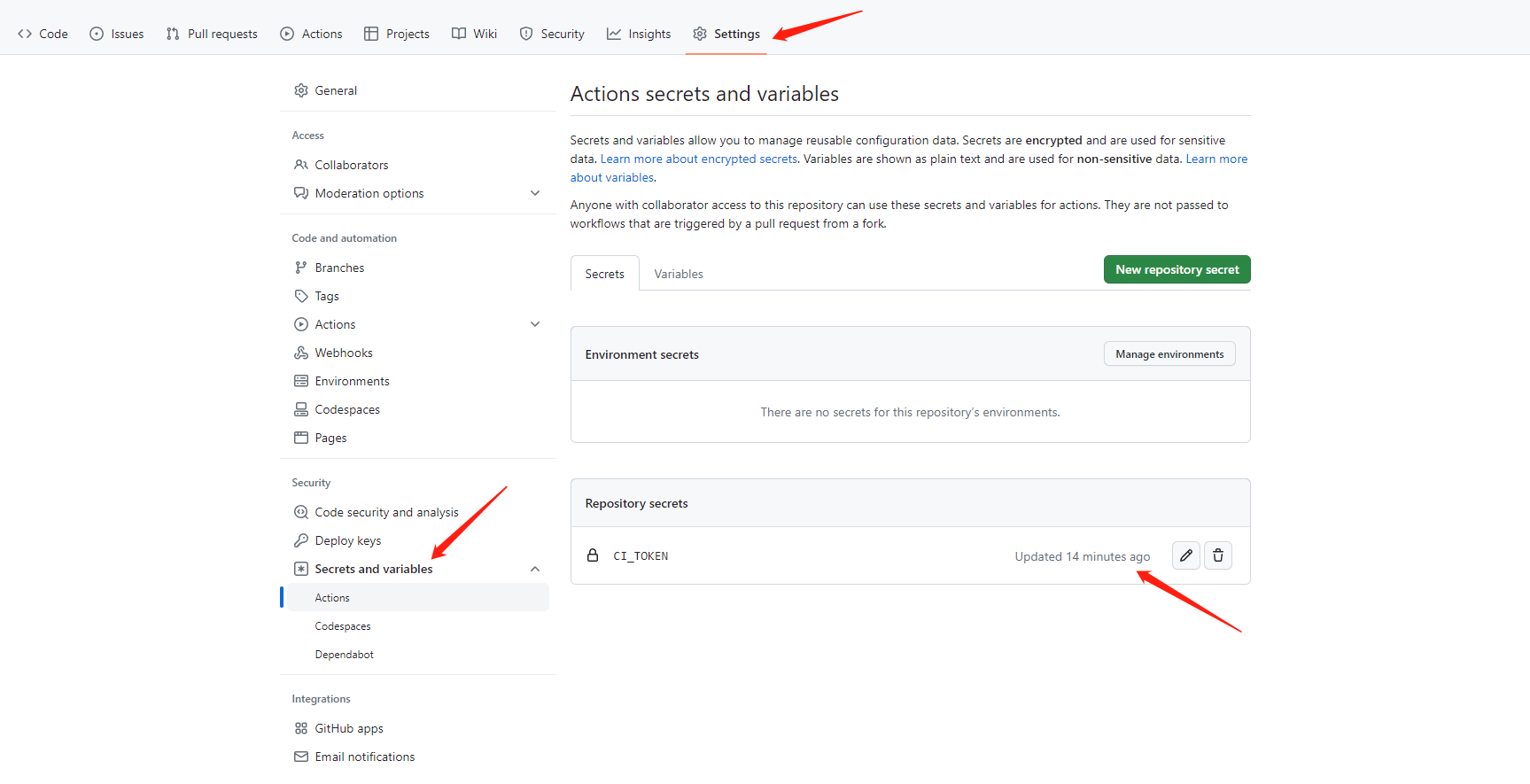
Task: Expand the sidebar Actions chevron
Action: 535,324
